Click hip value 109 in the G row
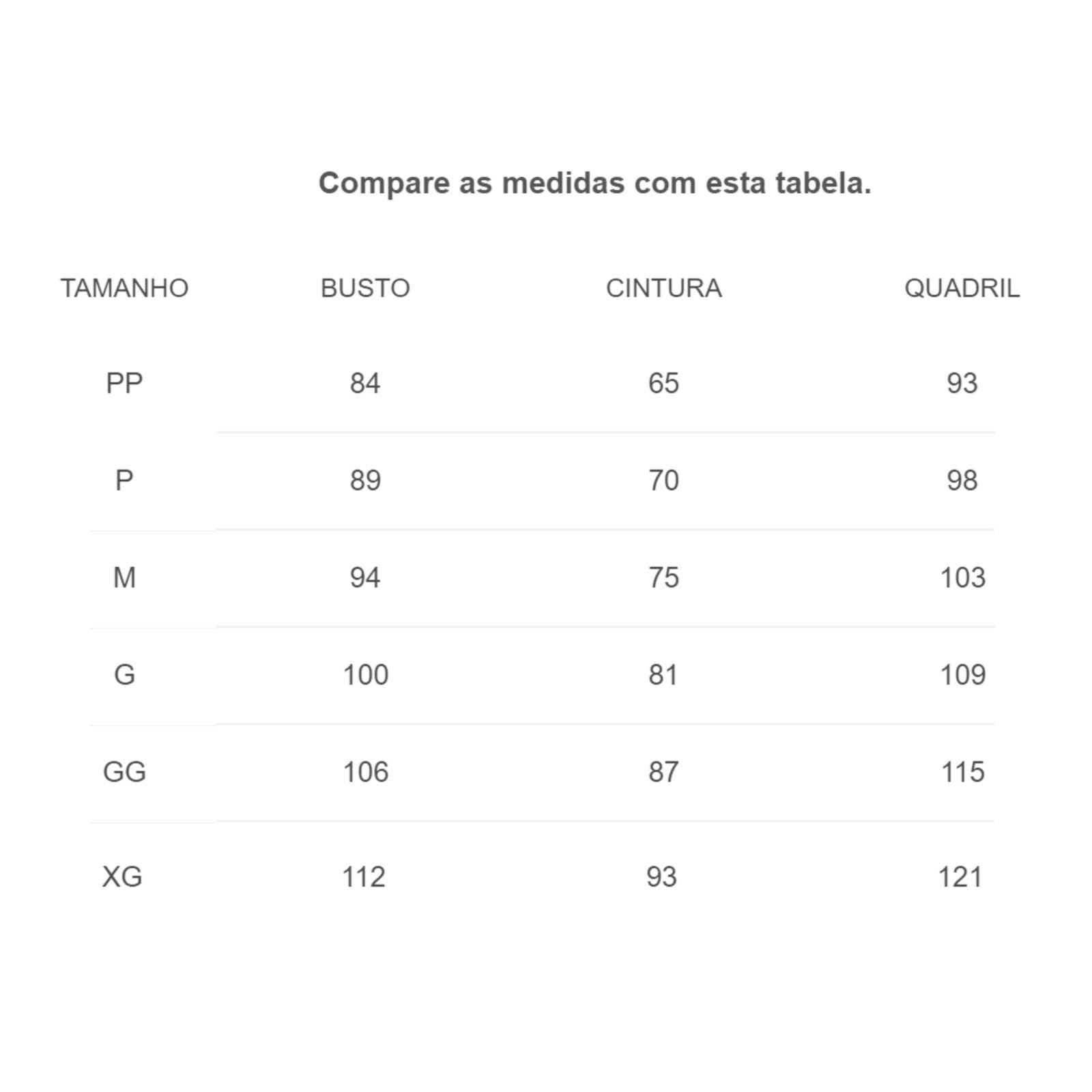The image size is (1092, 1092). [962, 674]
